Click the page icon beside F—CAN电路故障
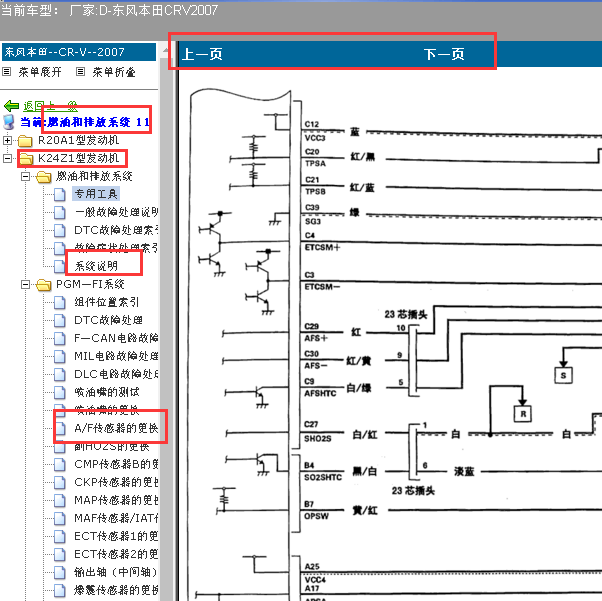The image size is (602, 601). pyautogui.click(x=60, y=338)
